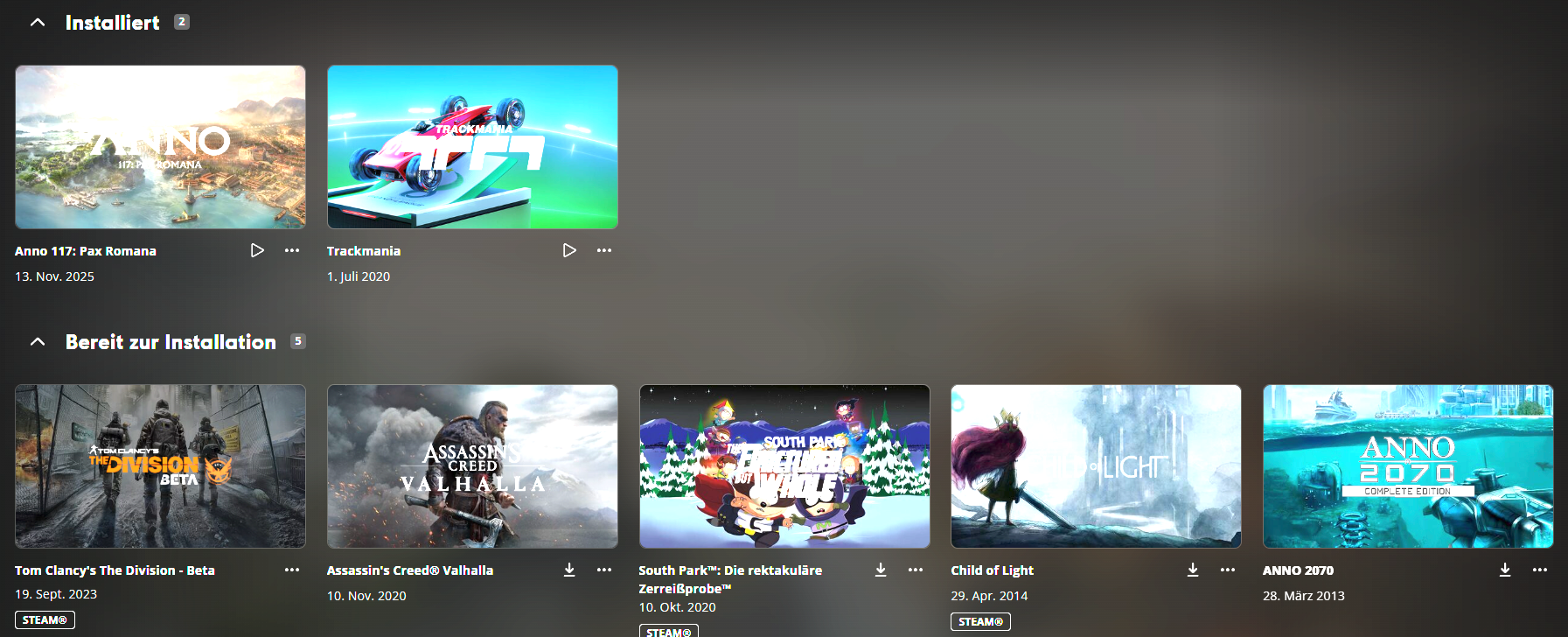This screenshot has width=1568, height=637.
Task: Open more options for Child of Light
Action: click(1228, 570)
